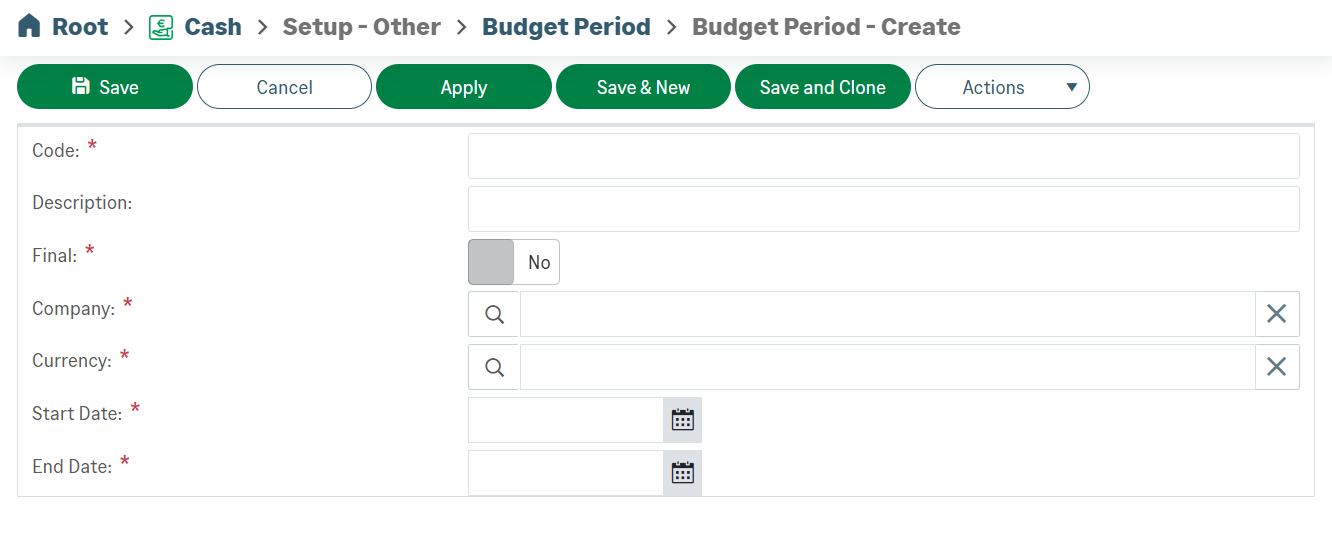
Task: Open Company lookup search icon
Action: coord(494,314)
